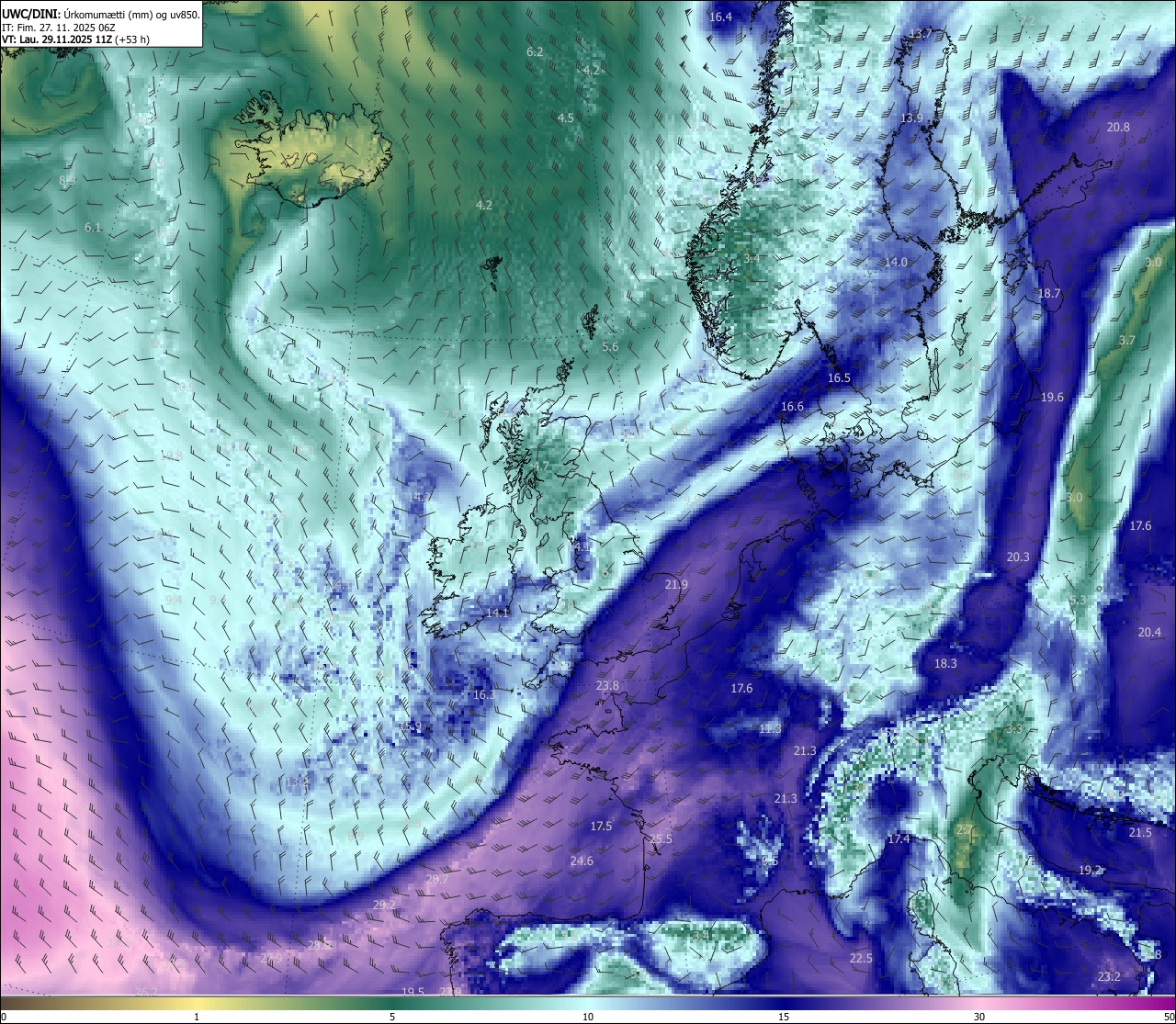This screenshot has height=1024, width=1176.
Task: Click the 17.4 value in the Gulf of Genoa
Action: [899, 840]
